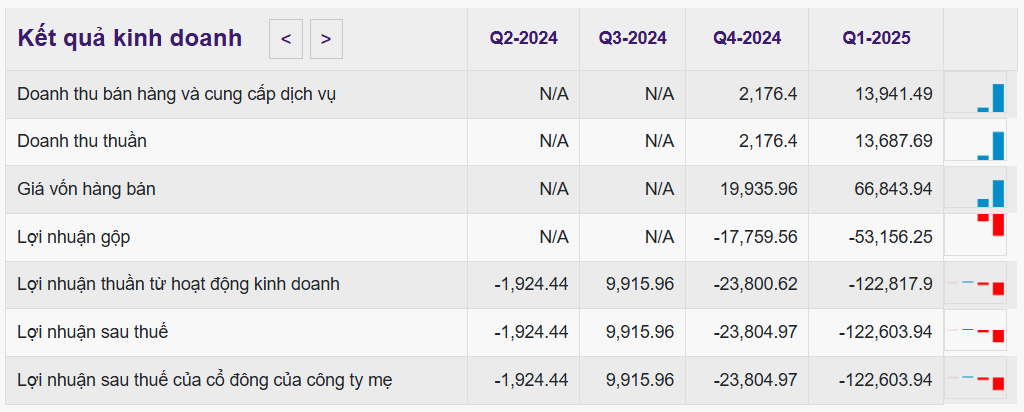Open the Lợi nhuận gộp mini chart
1024x412 pixels.
[x=976, y=233]
